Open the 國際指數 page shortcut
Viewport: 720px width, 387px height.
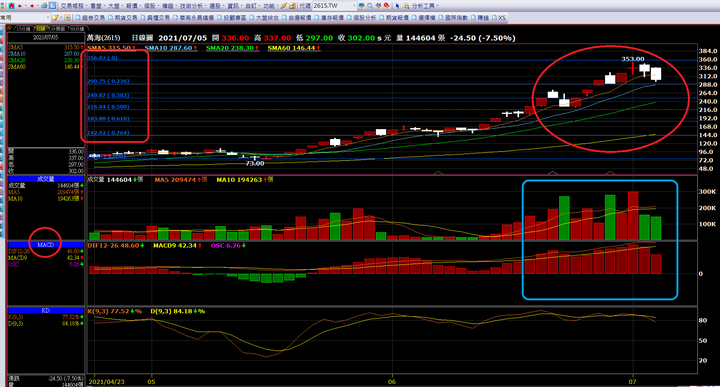[x=453, y=17]
